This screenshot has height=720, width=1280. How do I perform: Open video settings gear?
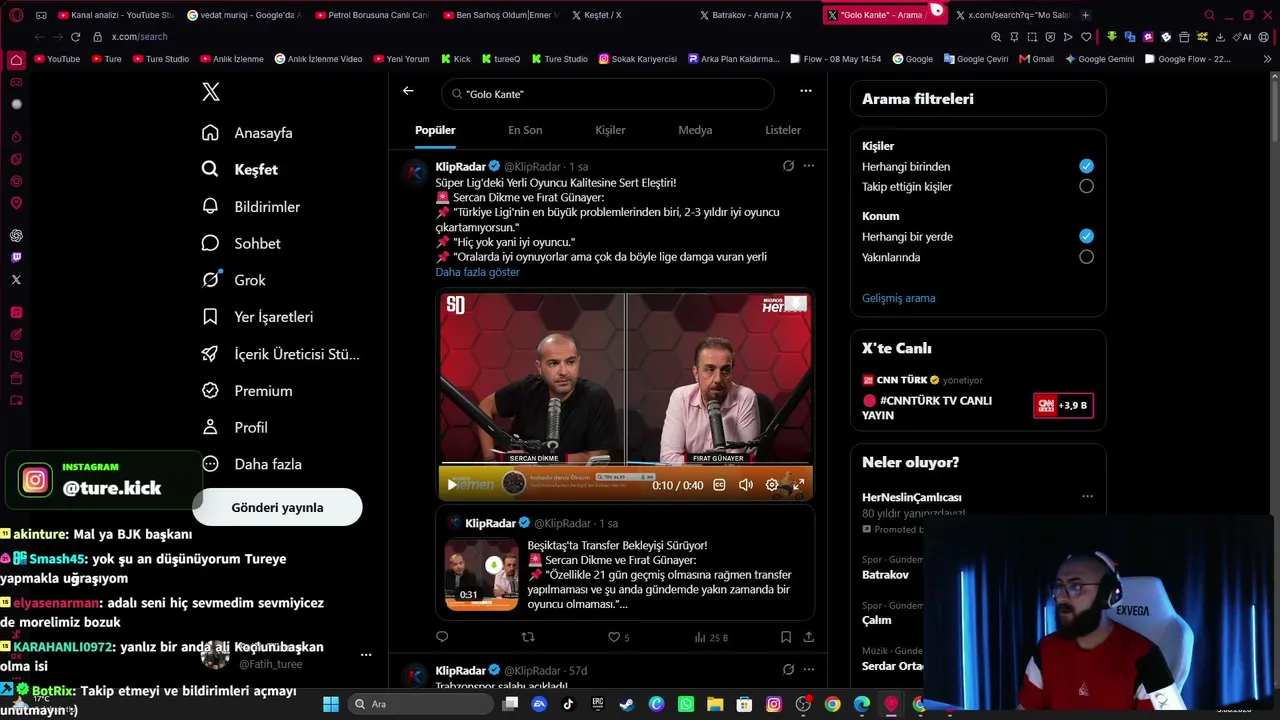[772, 485]
